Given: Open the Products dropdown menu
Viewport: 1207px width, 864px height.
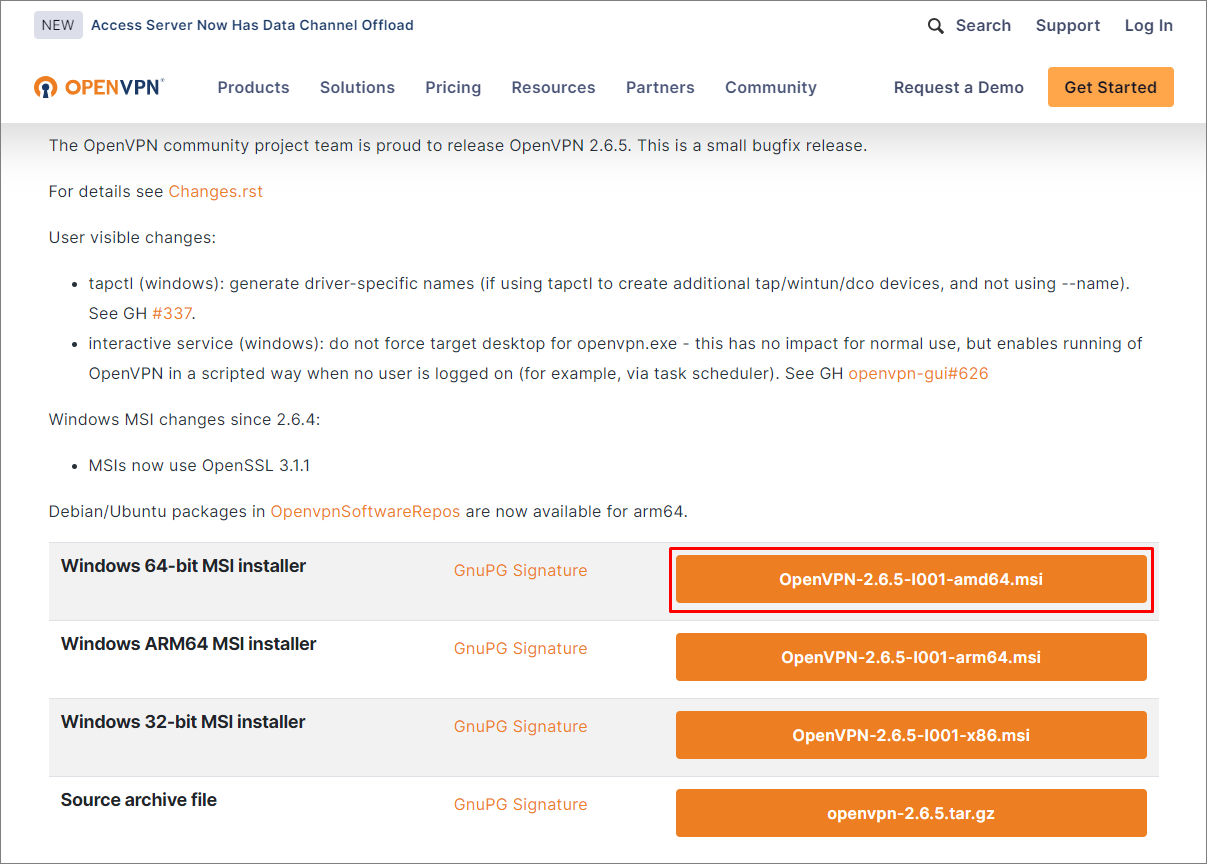Looking at the screenshot, I should (253, 87).
